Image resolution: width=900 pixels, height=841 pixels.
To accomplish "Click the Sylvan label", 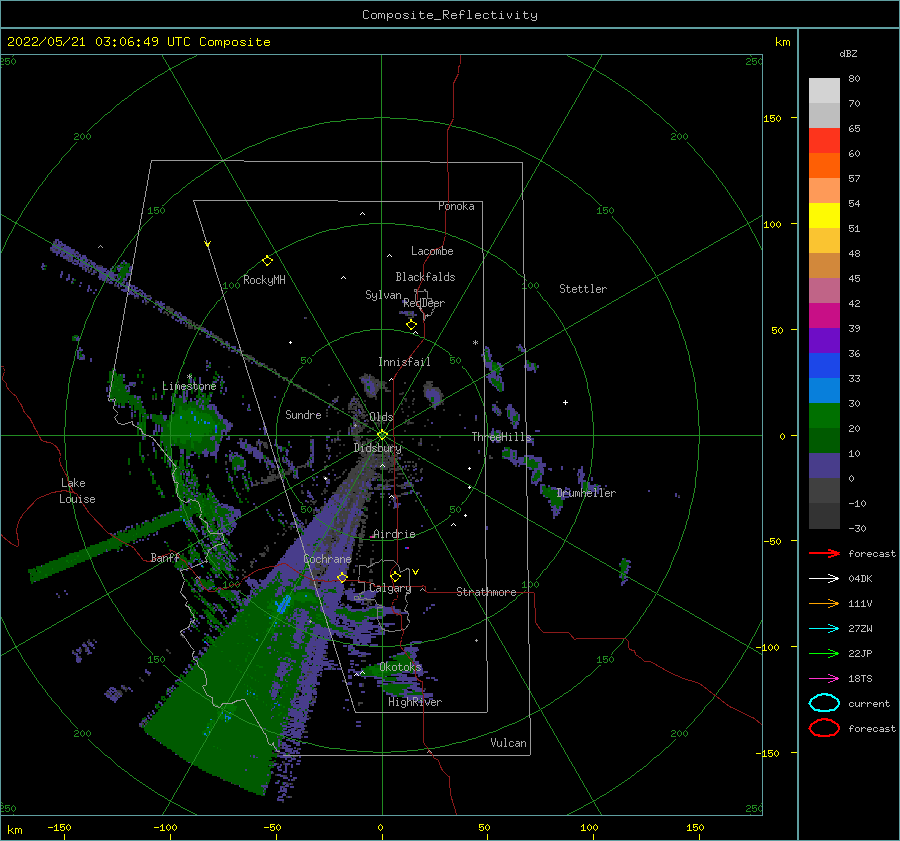I will 383,295.
